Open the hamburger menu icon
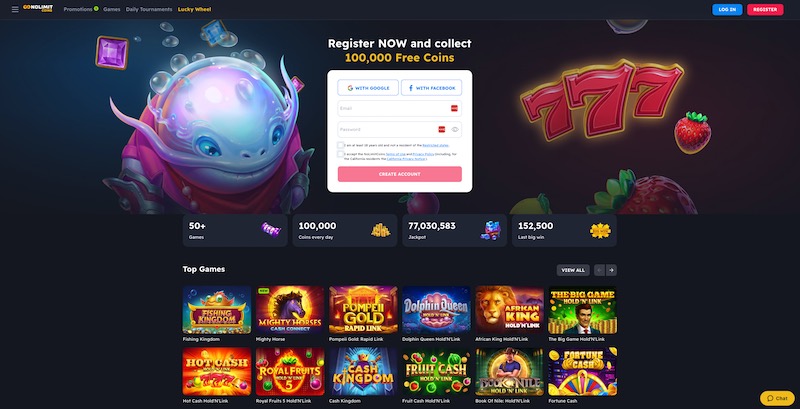This screenshot has width=800, height=409. click(x=15, y=9)
